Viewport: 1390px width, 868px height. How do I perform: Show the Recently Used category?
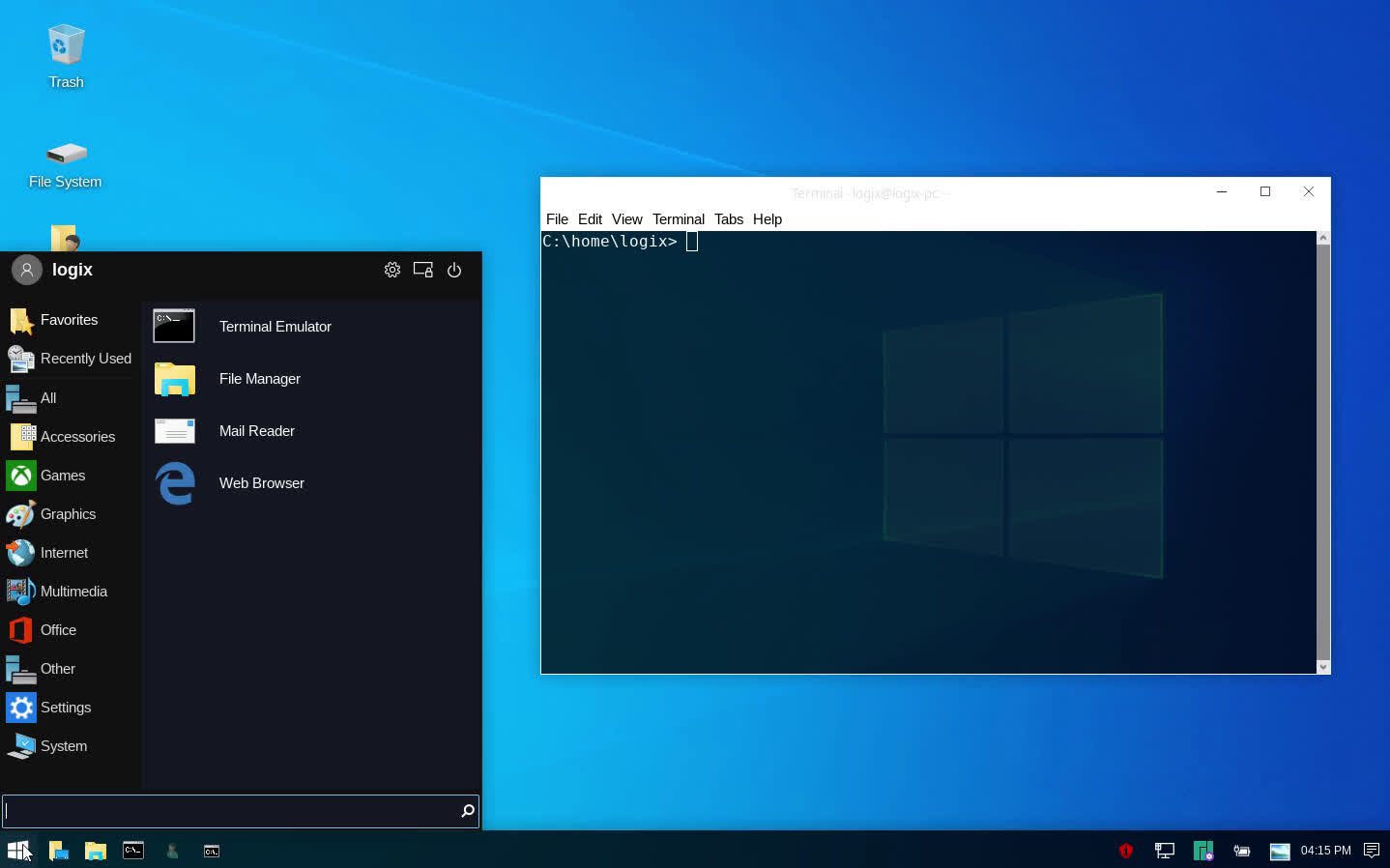pyautogui.click(x=85, y=359)
